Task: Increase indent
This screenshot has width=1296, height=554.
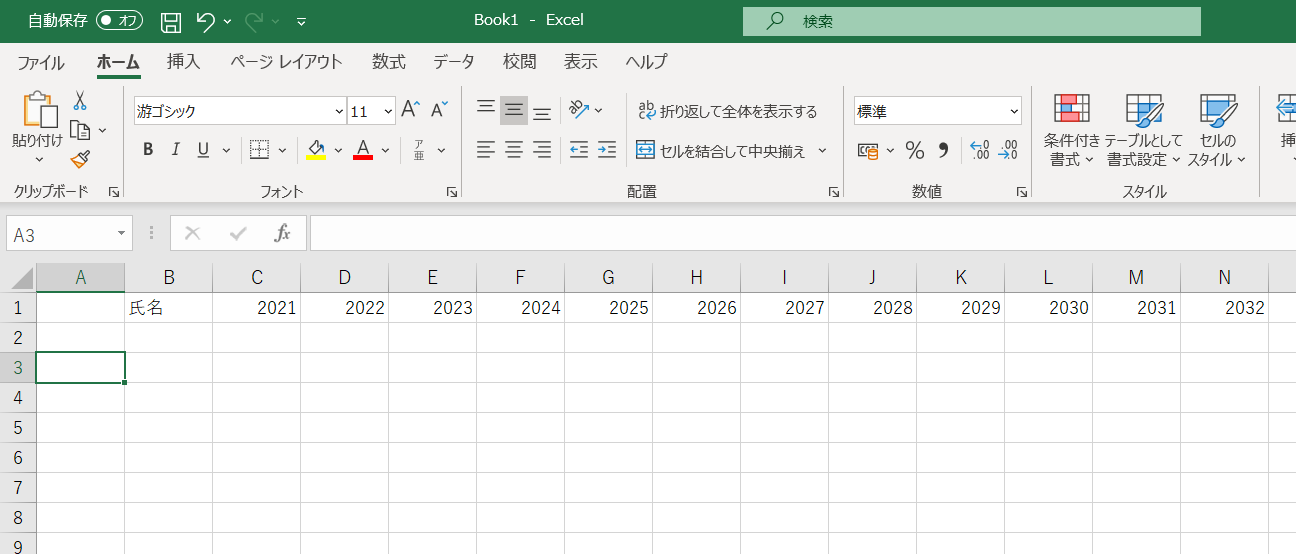Action: pyautogui.click(x=607, y=150)
